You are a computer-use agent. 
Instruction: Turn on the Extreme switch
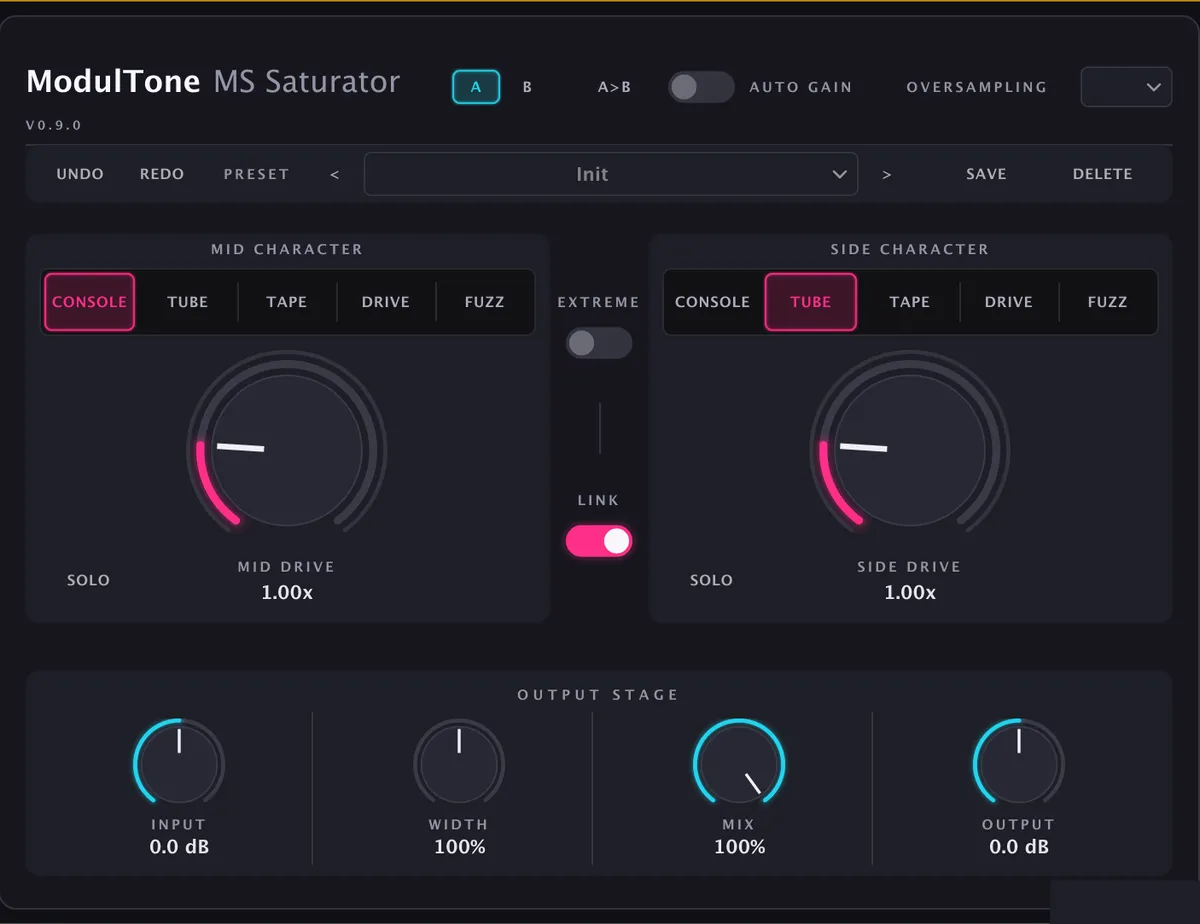click(599, 343)
